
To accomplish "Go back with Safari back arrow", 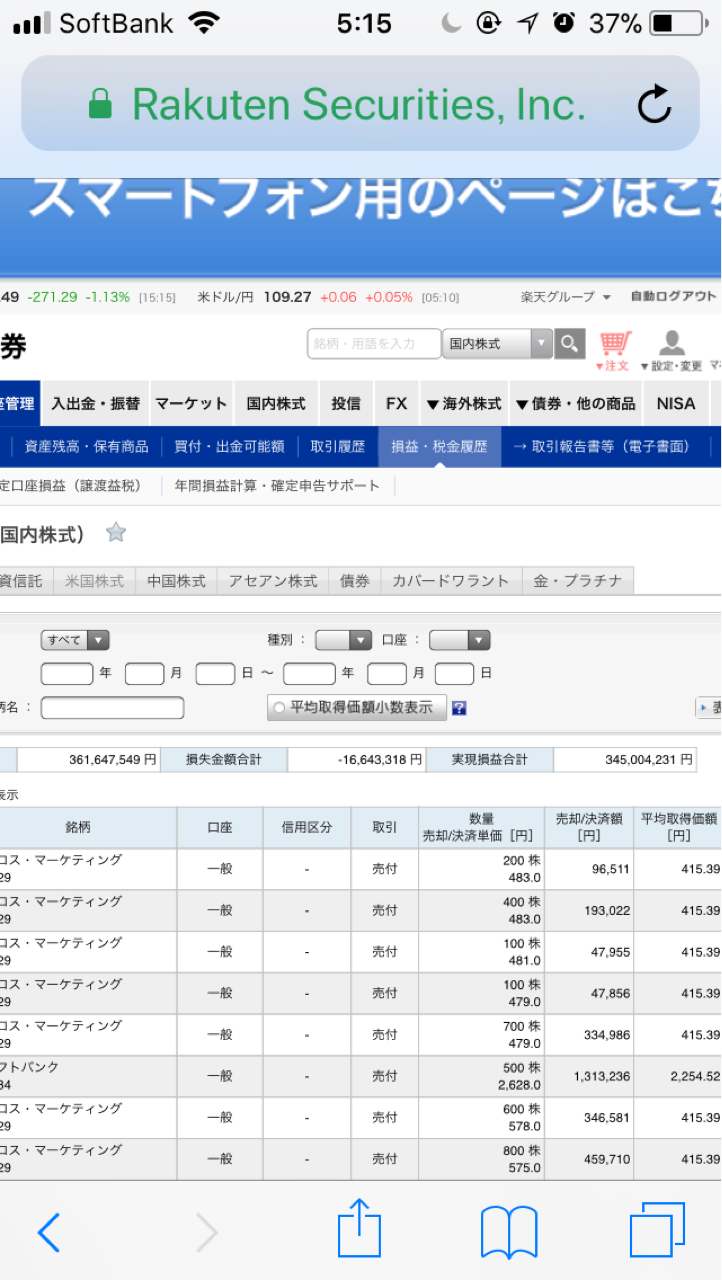I will click(48, 1233).
